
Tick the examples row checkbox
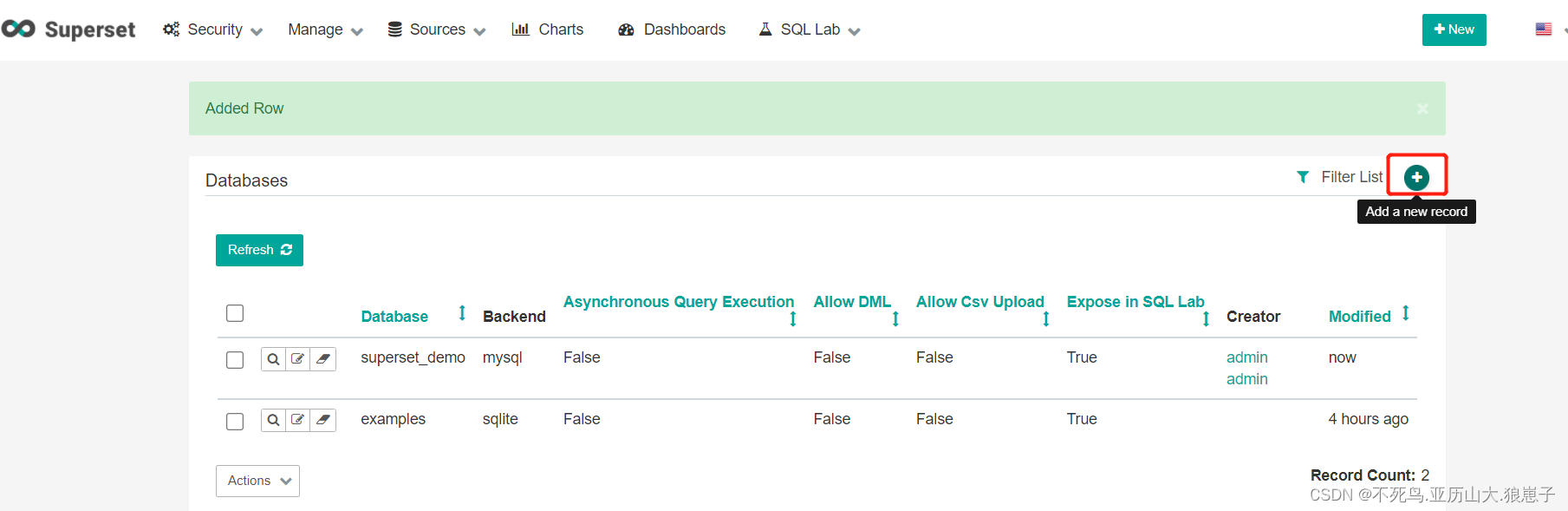[235, 422]
